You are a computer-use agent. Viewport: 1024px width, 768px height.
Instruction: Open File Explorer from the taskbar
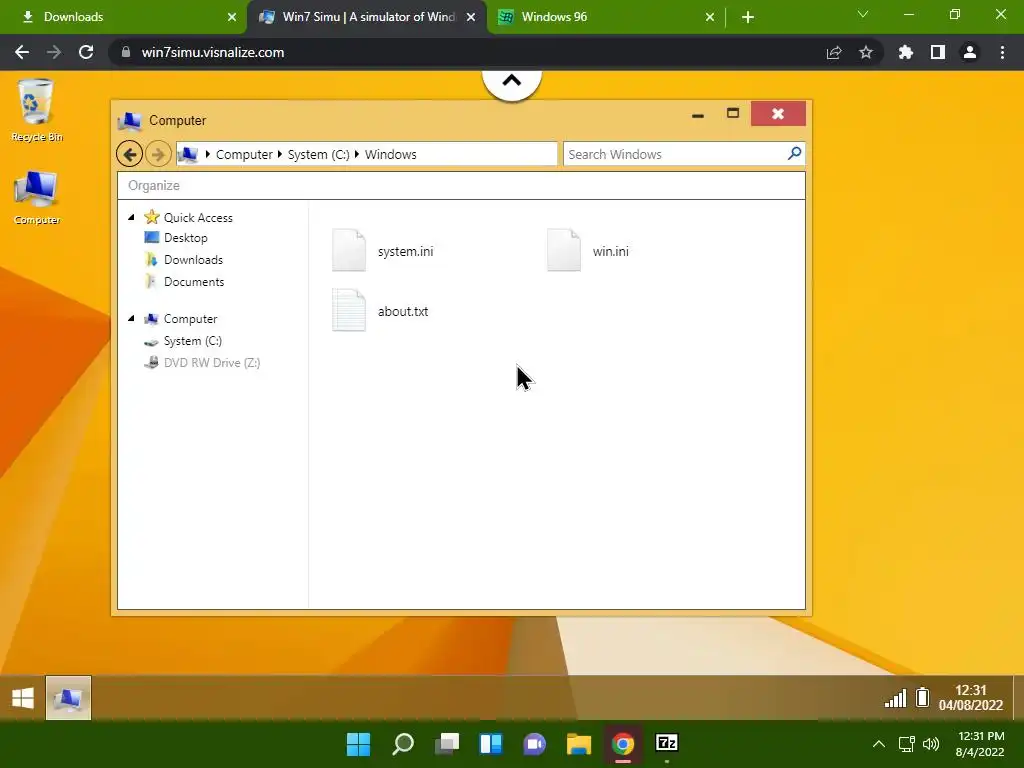point(579,744)
